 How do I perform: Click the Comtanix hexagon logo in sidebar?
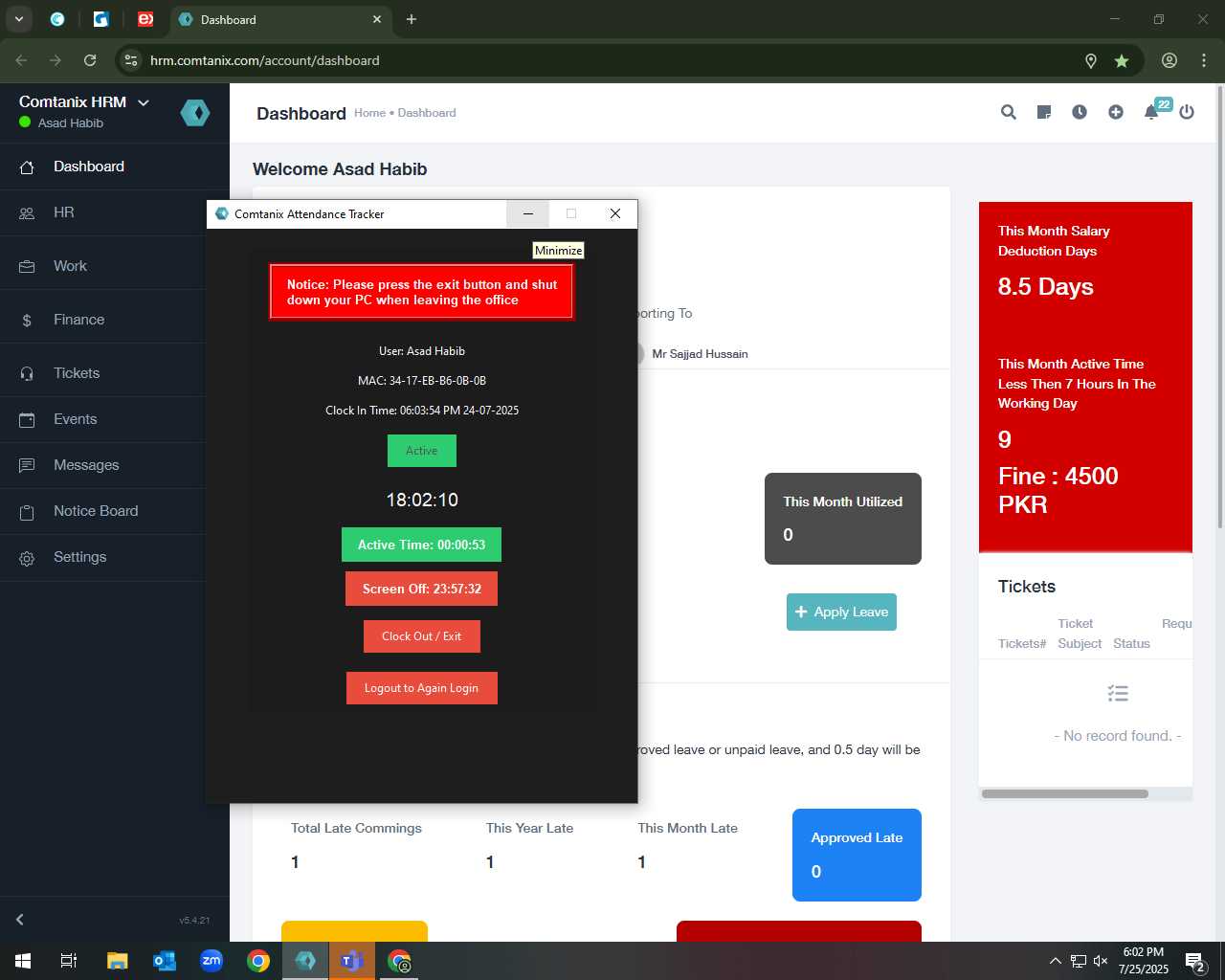pyautogui.click(x=195, y=113)
